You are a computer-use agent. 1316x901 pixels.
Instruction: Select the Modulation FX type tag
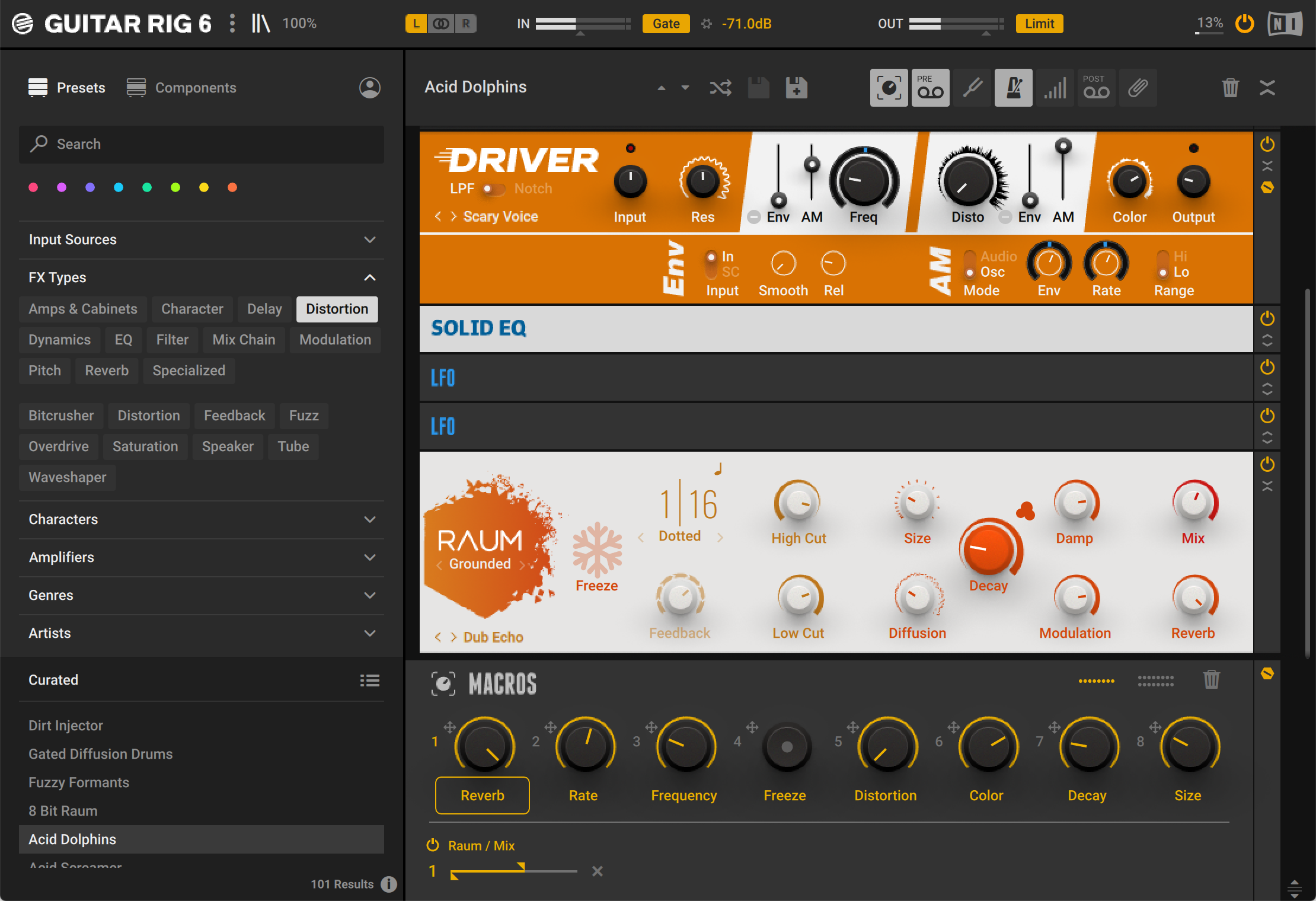click(335, 340)
